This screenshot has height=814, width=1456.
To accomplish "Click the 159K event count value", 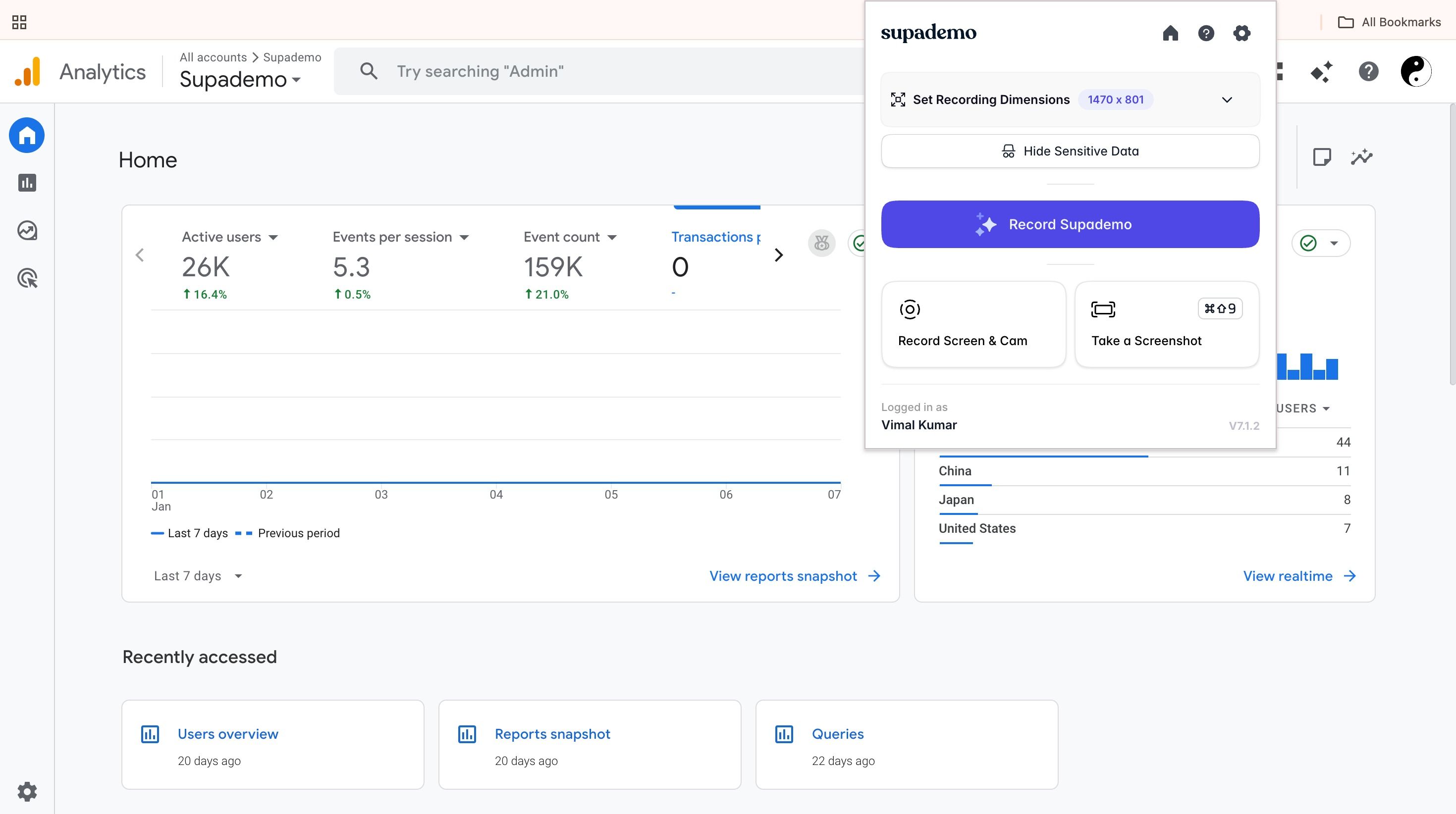I will point(553,267).
